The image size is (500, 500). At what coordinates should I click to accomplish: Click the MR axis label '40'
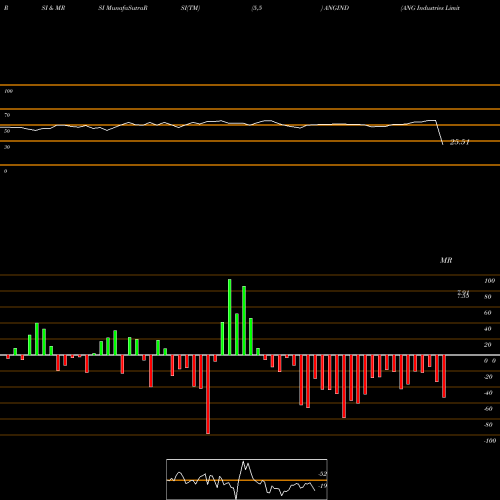pyautogui.click(x=488, y=329)
